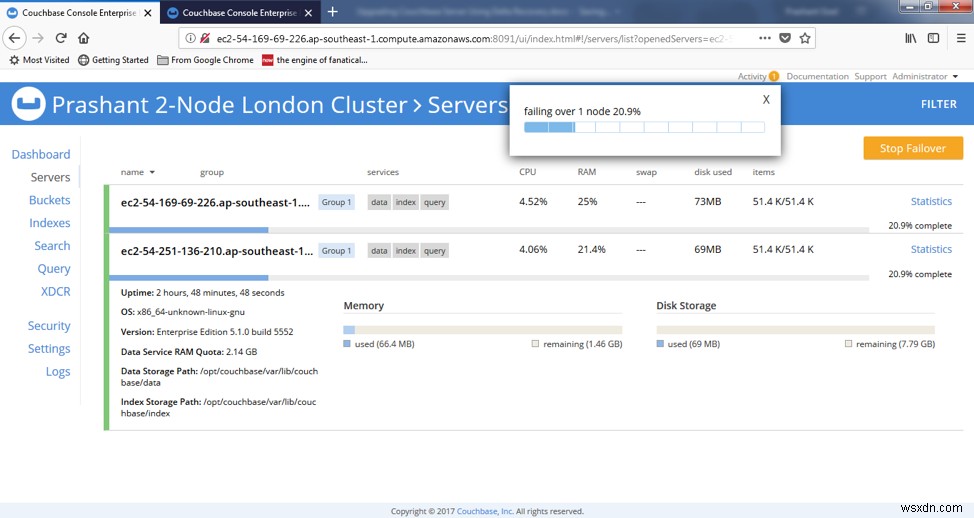Show site information icon in address bar

coord(191,39)
